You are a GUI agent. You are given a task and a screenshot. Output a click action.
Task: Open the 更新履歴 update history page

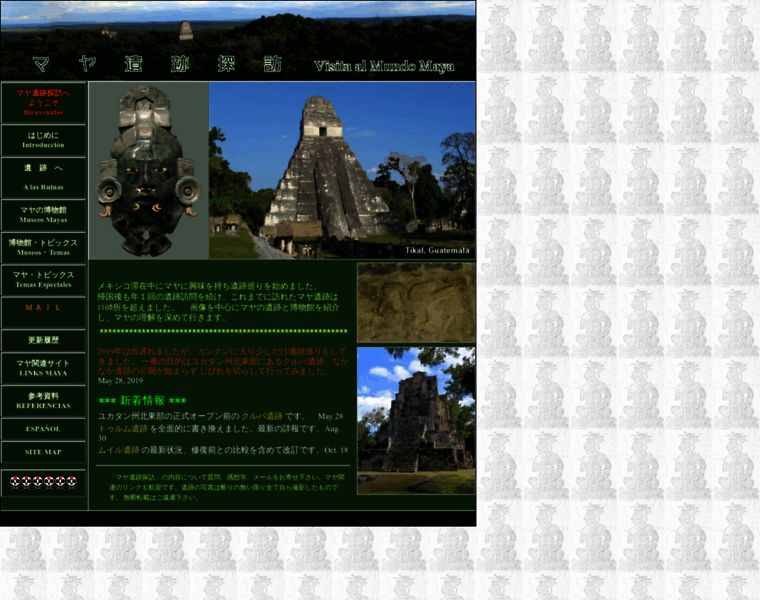tap(43, 340)
